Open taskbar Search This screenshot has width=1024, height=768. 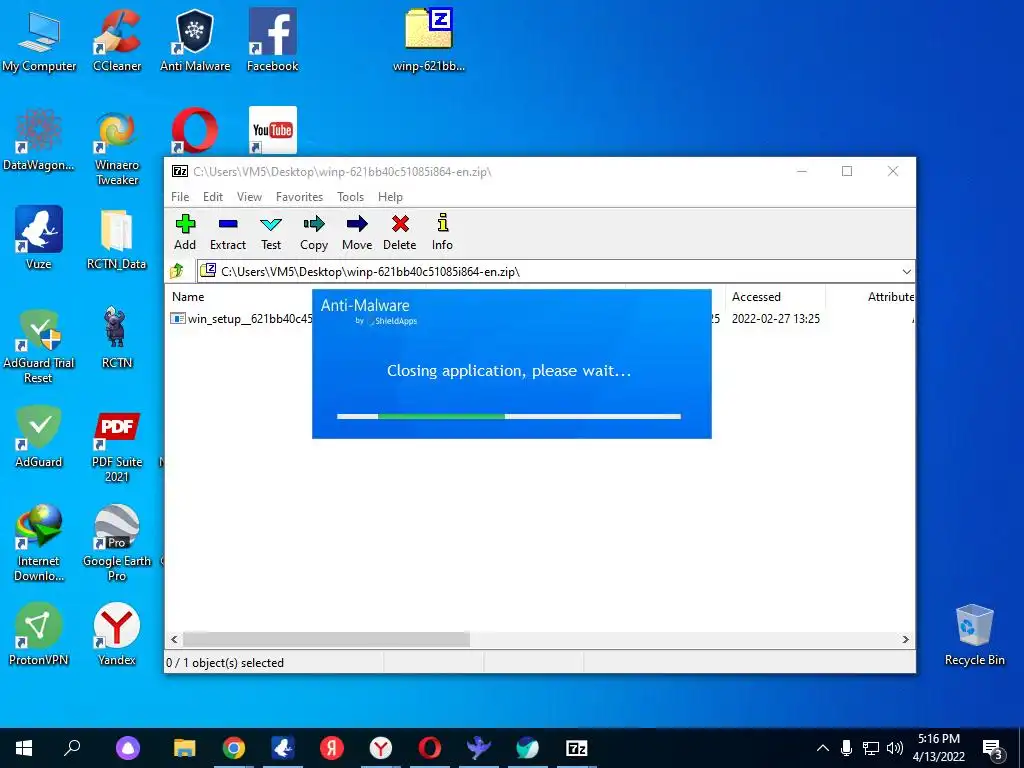pyautogui.click(x=72, y=748)
